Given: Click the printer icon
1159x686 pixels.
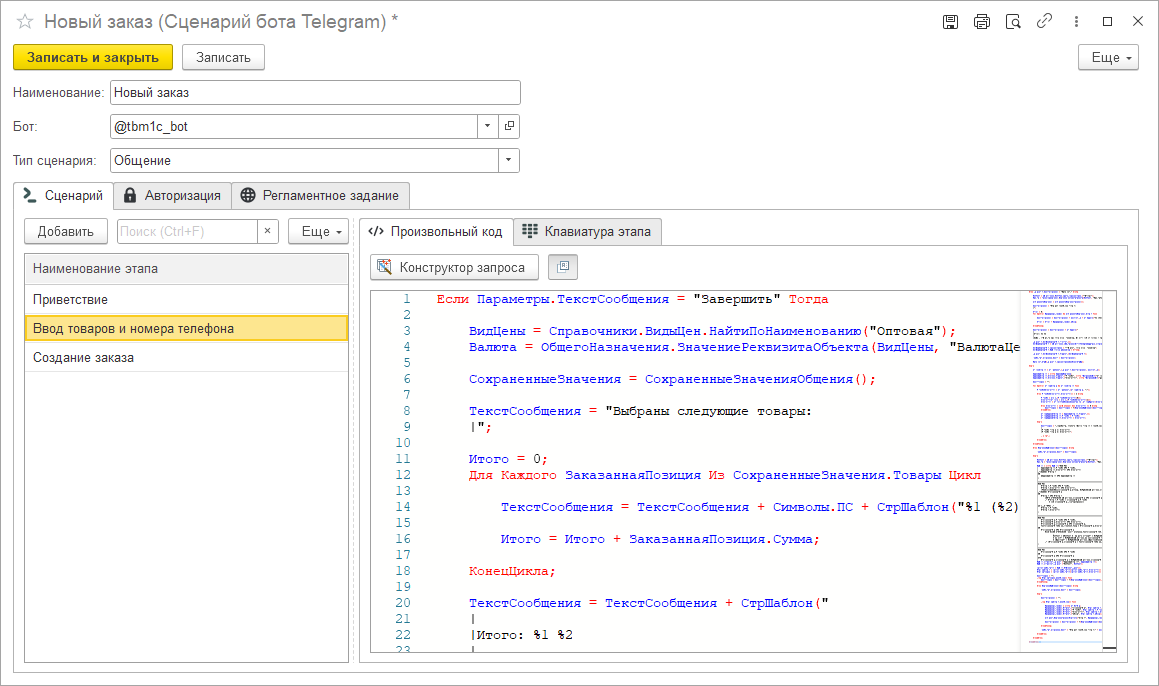Looking at the screenshot, I should [x=982, y=22].
